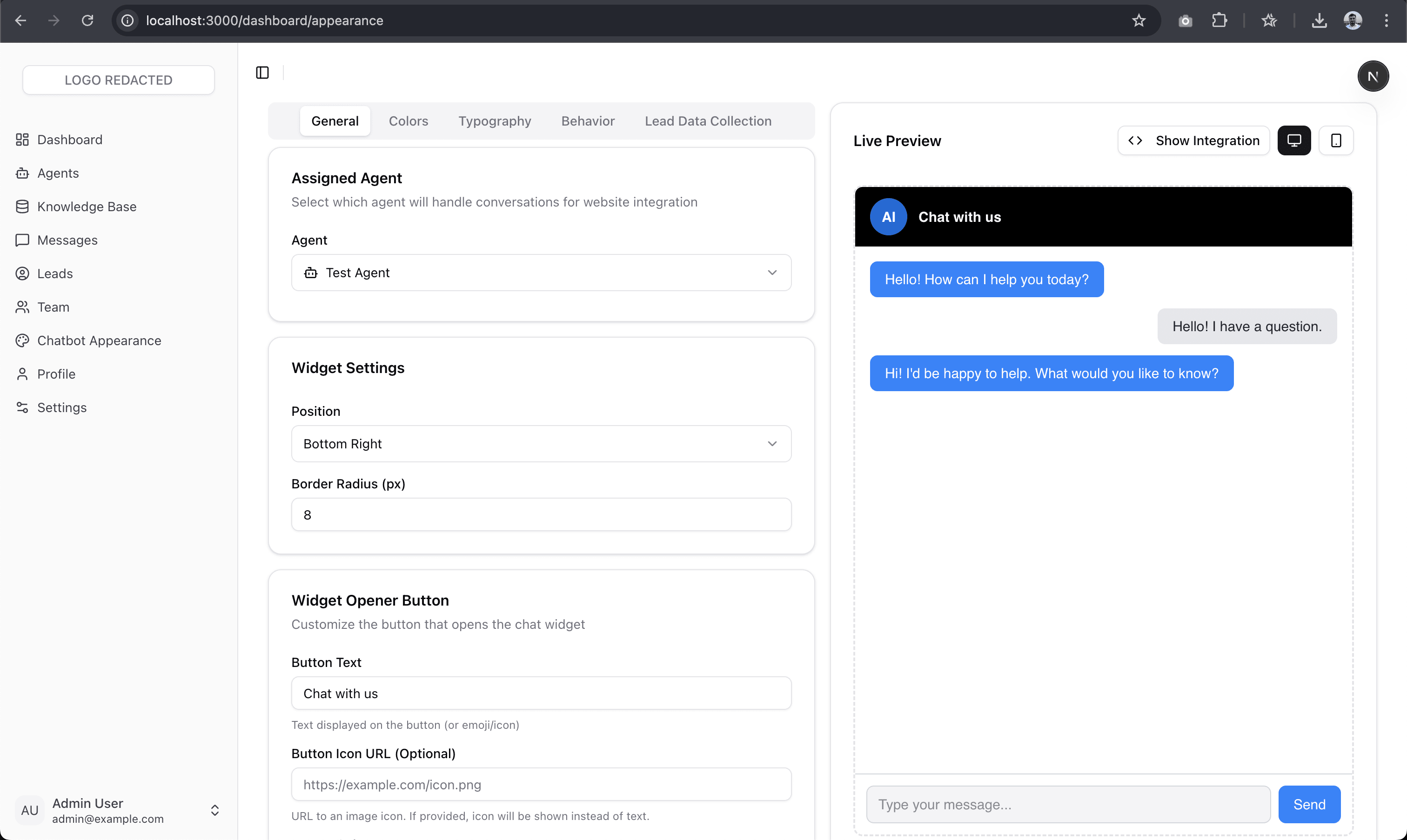Open the Position dropdown showing Bottom Right

pos(541,444)
